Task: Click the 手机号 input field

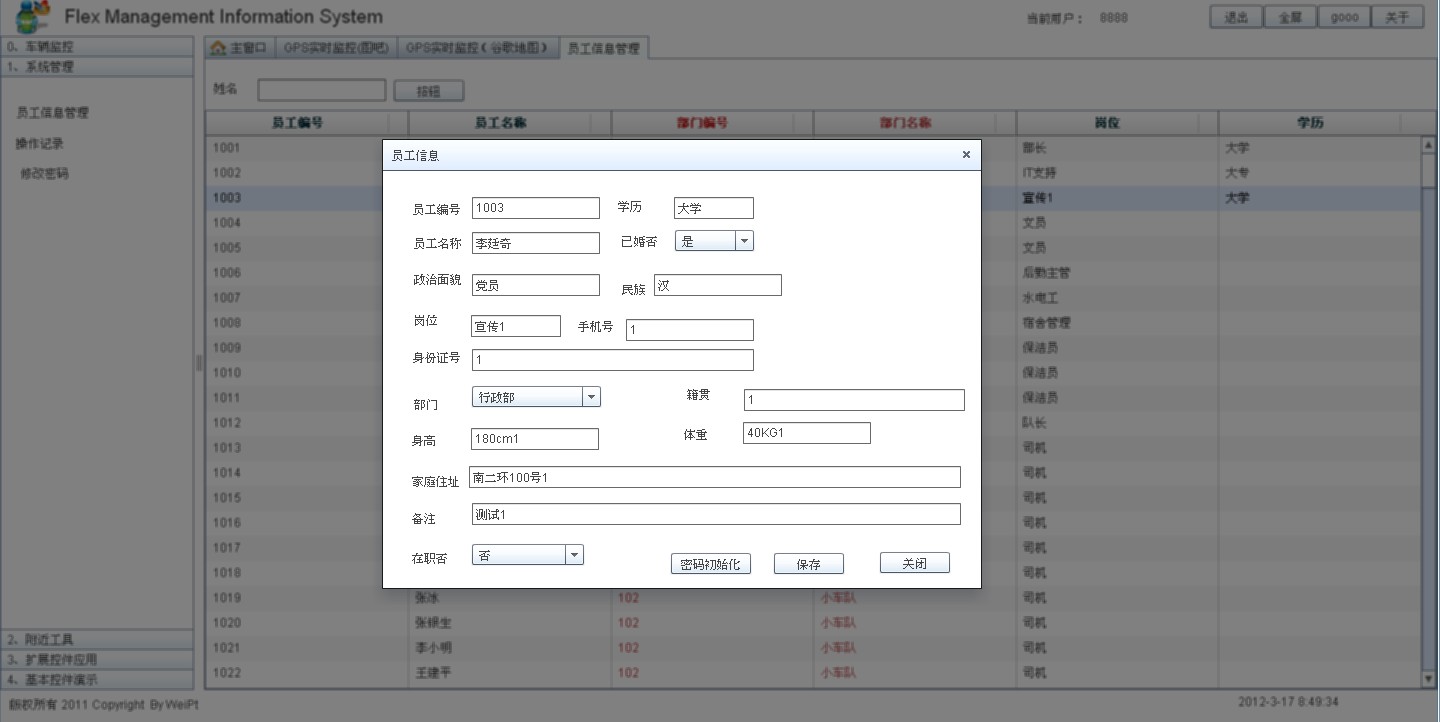Action: pos(690,330)
